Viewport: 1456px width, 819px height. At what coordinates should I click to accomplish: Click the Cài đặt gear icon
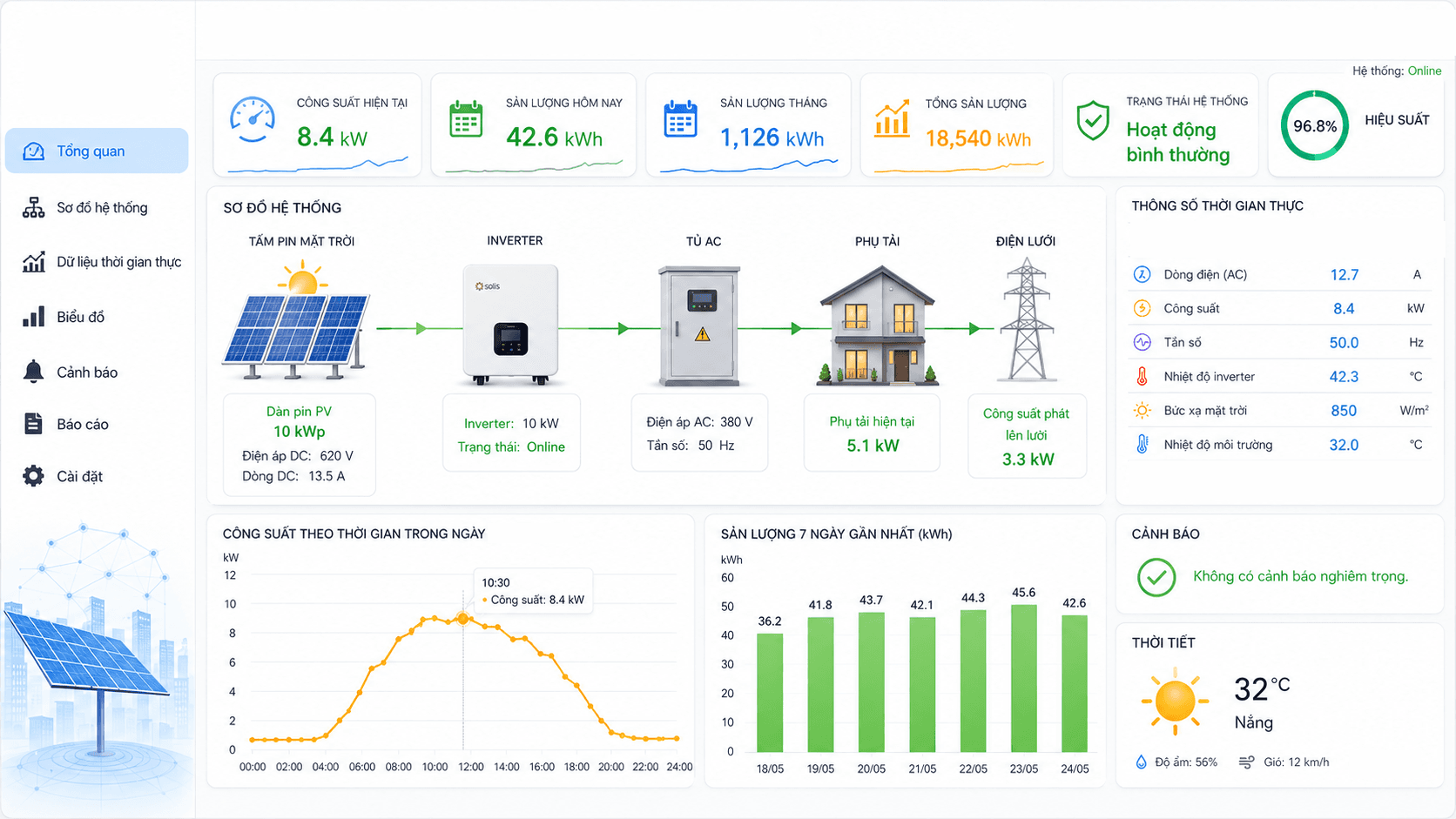click(33, 476)
